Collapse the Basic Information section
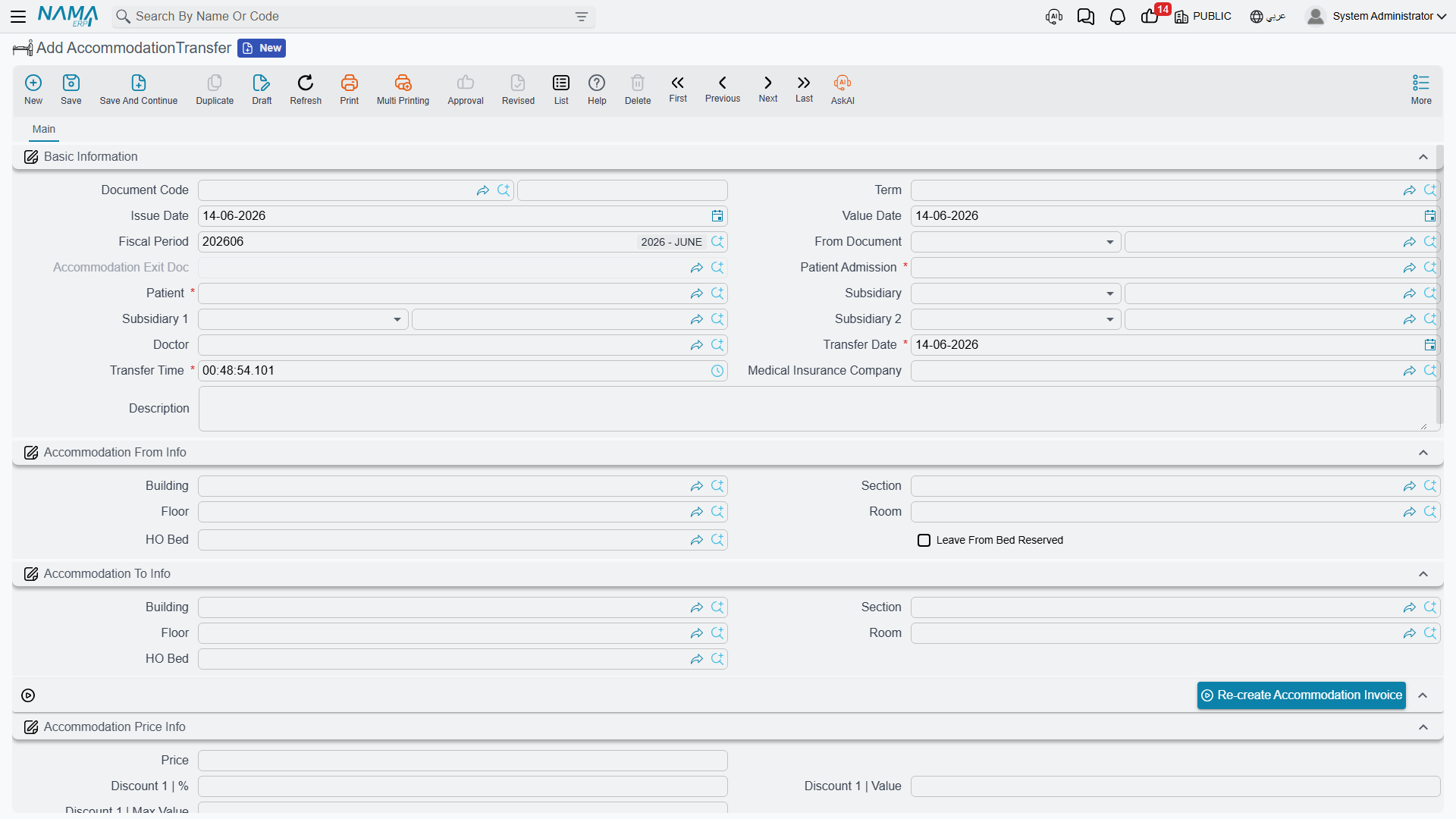 tap(1423, 157)
